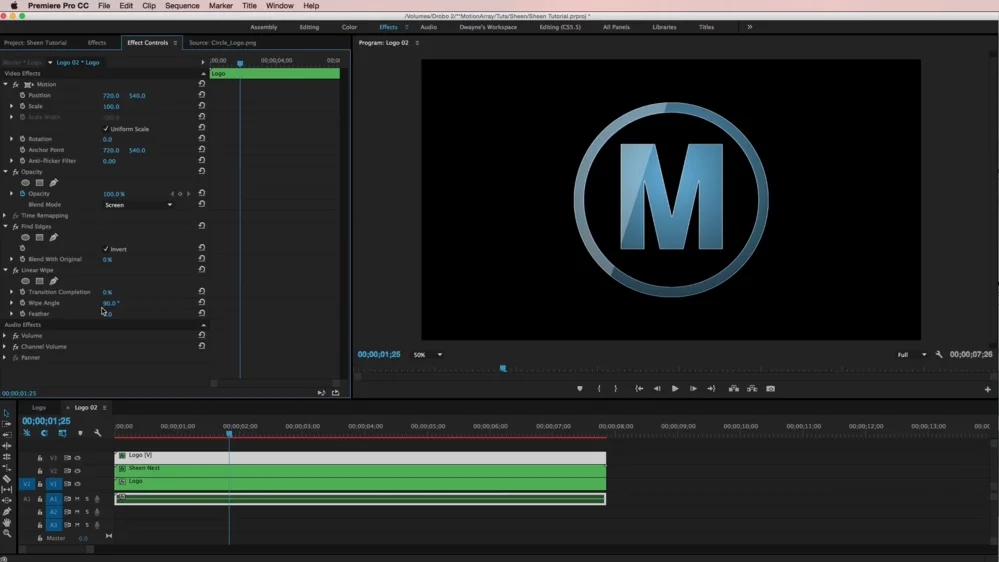Reset the Position parameter
The height and width of the screenshot is (562, 999).
point(202,96)
